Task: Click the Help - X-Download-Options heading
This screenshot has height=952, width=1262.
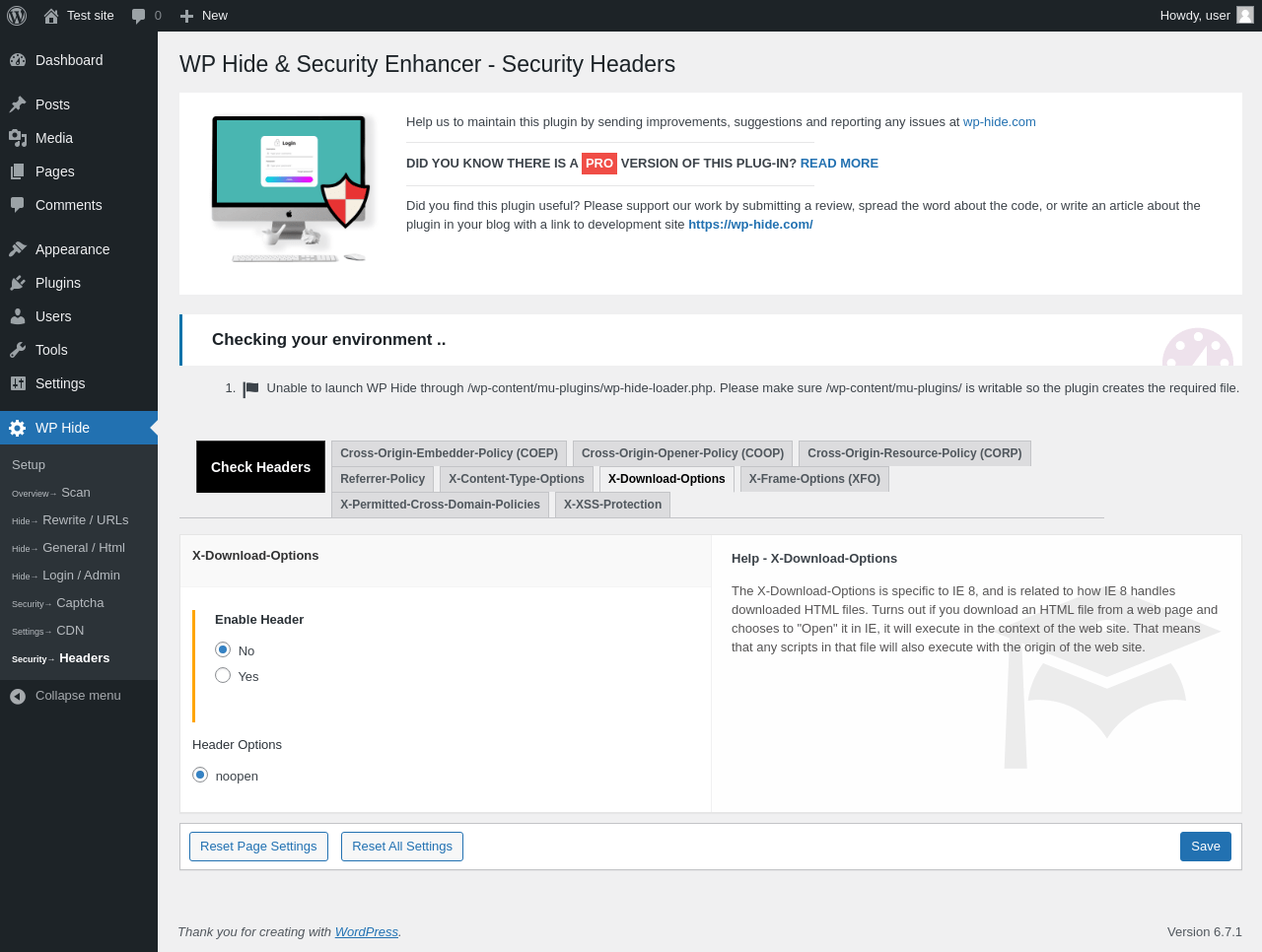Action: click(814, 559)
